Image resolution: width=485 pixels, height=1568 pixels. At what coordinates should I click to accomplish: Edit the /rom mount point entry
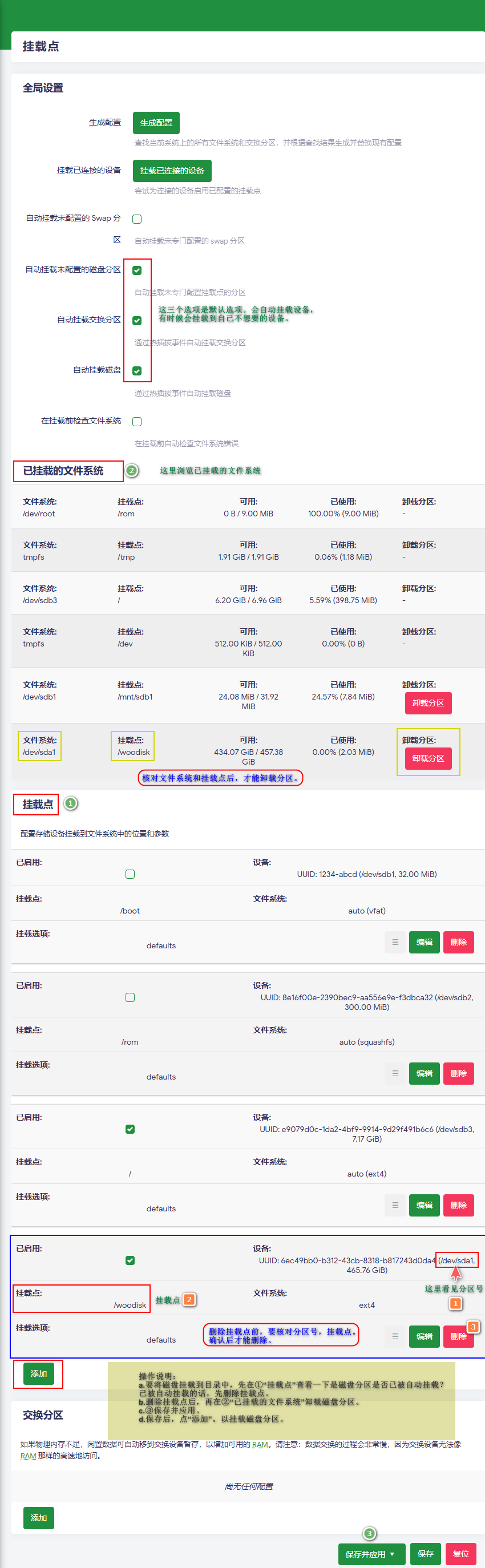(x=424, y=1073)
